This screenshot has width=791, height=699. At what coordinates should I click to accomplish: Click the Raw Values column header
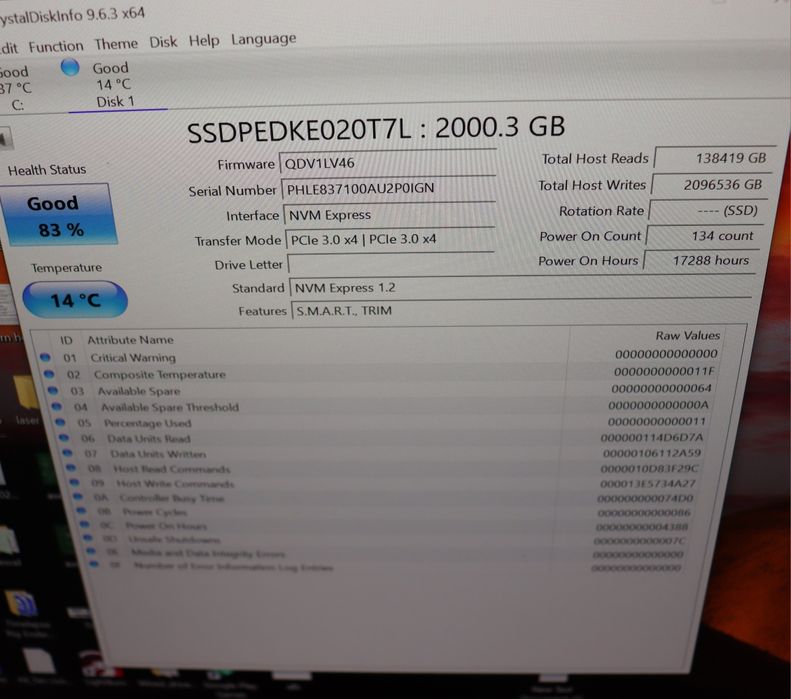[x=688, y=335]
